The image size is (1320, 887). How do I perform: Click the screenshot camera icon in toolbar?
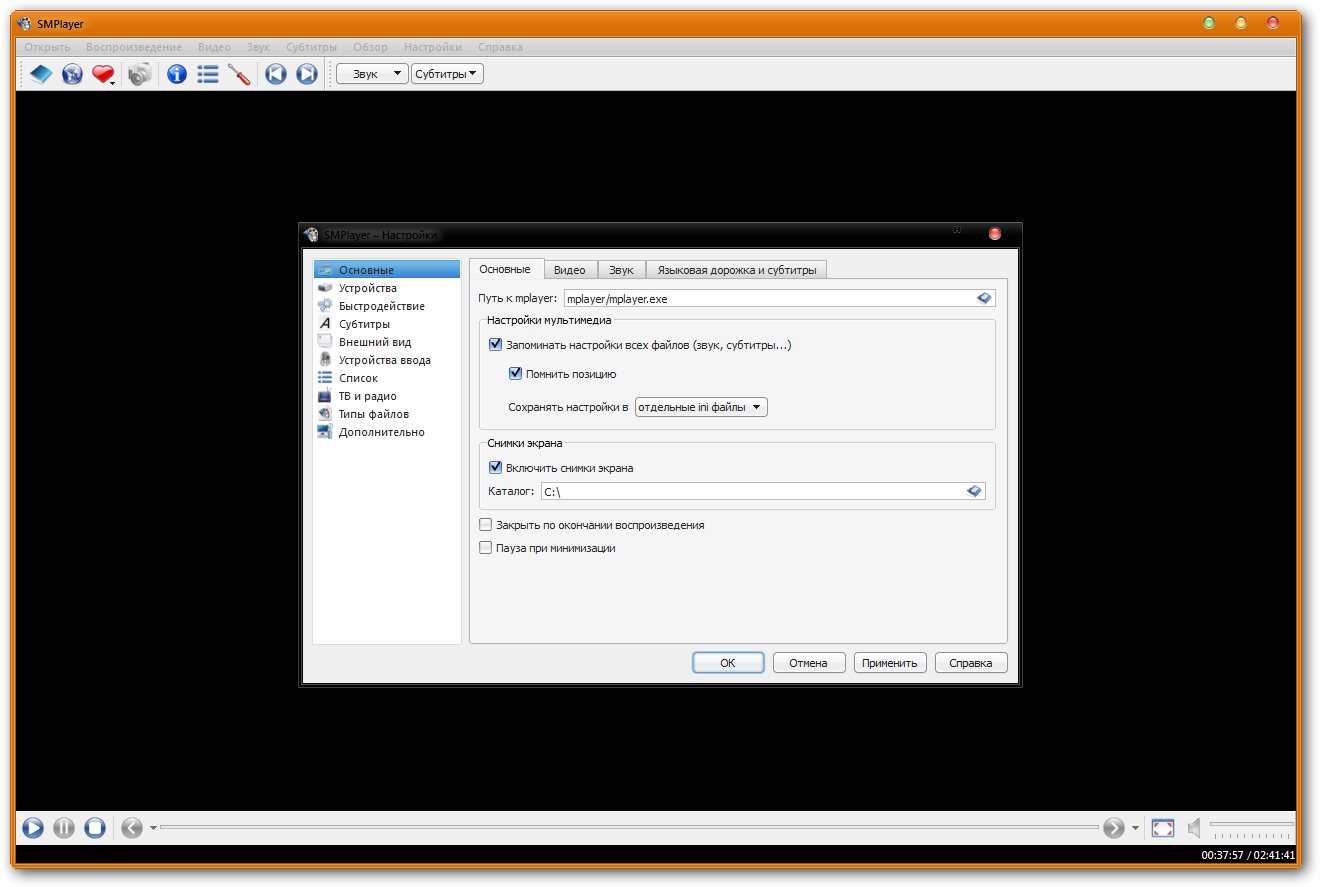coord(140,74)
